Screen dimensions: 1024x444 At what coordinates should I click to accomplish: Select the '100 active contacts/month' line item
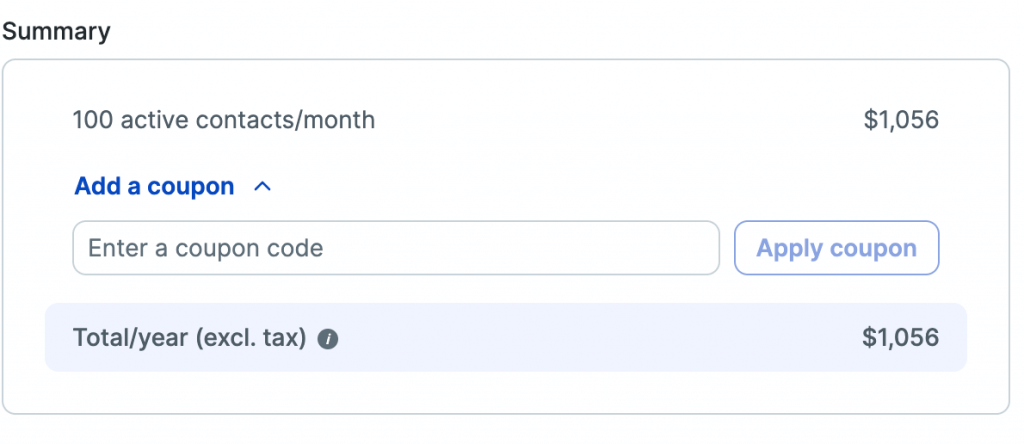pyautogui.click(x=224, y=121)
